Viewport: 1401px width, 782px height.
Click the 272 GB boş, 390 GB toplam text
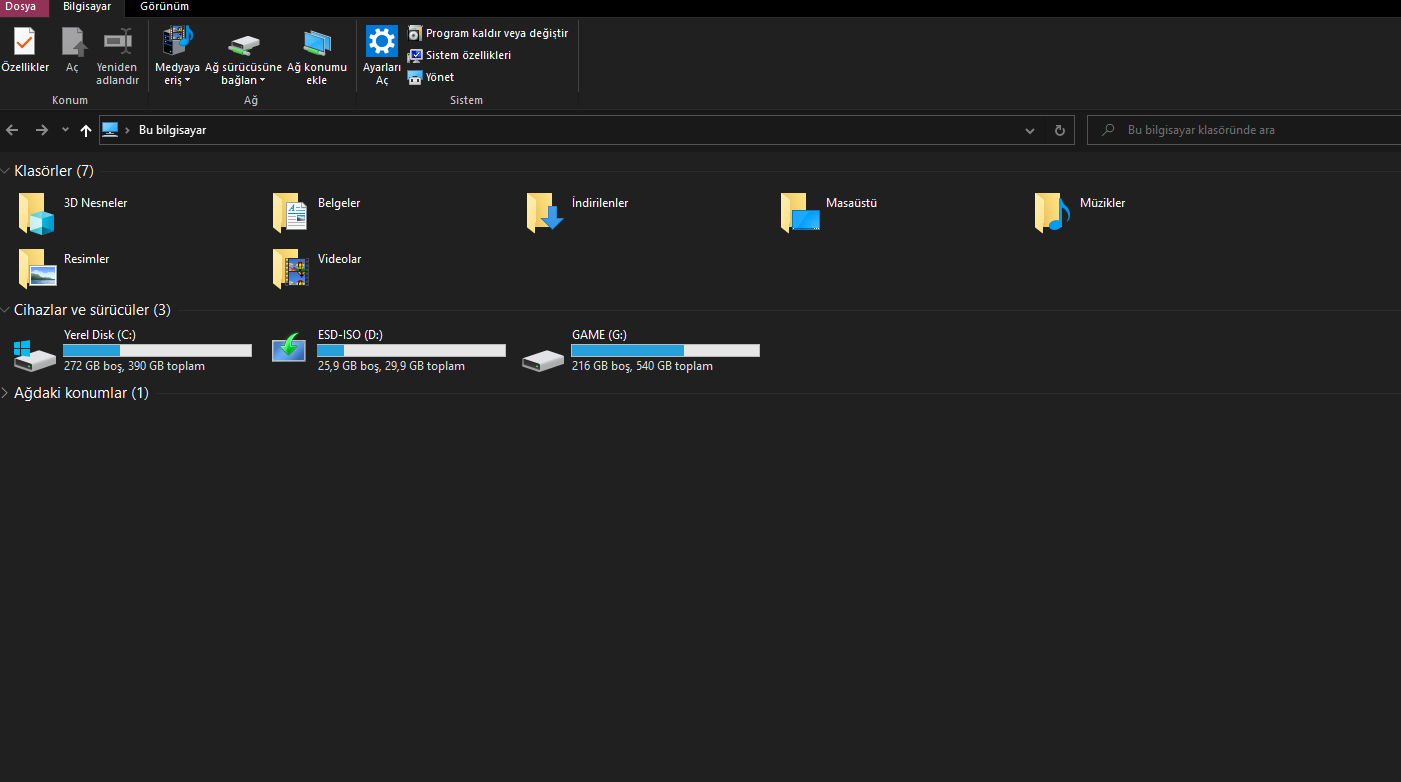pyautogui.click(x=134, y=366)
